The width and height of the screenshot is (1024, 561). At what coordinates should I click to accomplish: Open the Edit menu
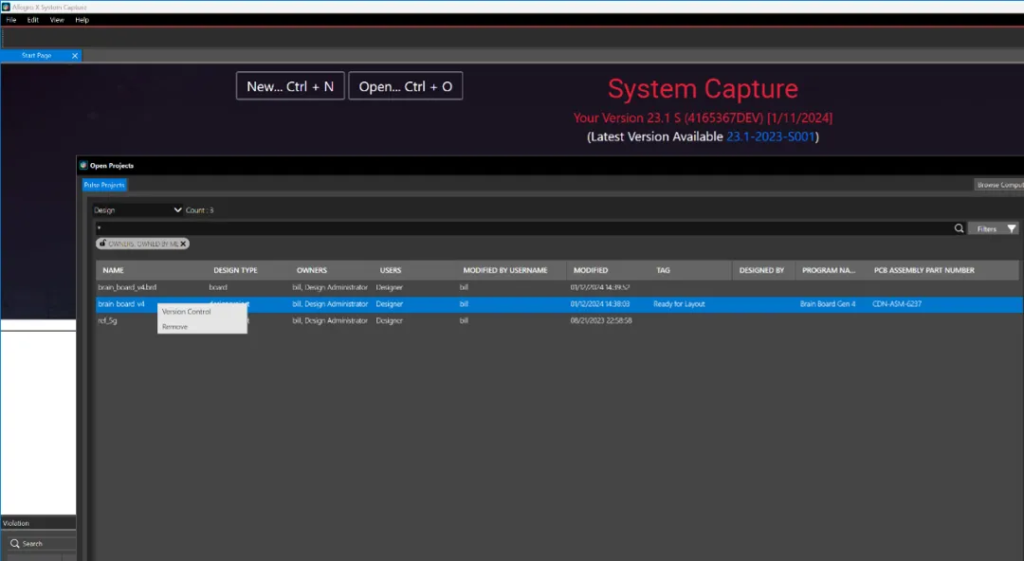[33, 20]
